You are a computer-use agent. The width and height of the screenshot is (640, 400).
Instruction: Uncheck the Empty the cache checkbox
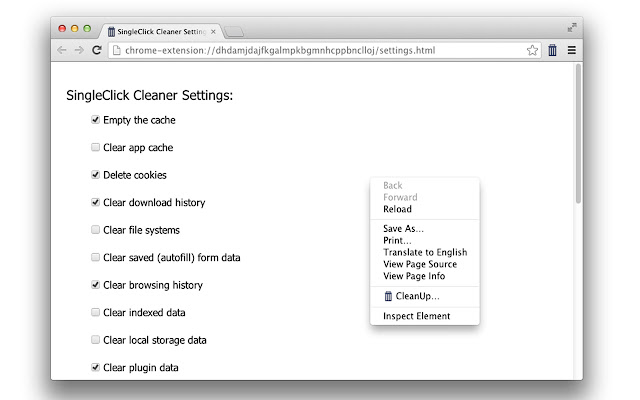(x=95, y=120)
